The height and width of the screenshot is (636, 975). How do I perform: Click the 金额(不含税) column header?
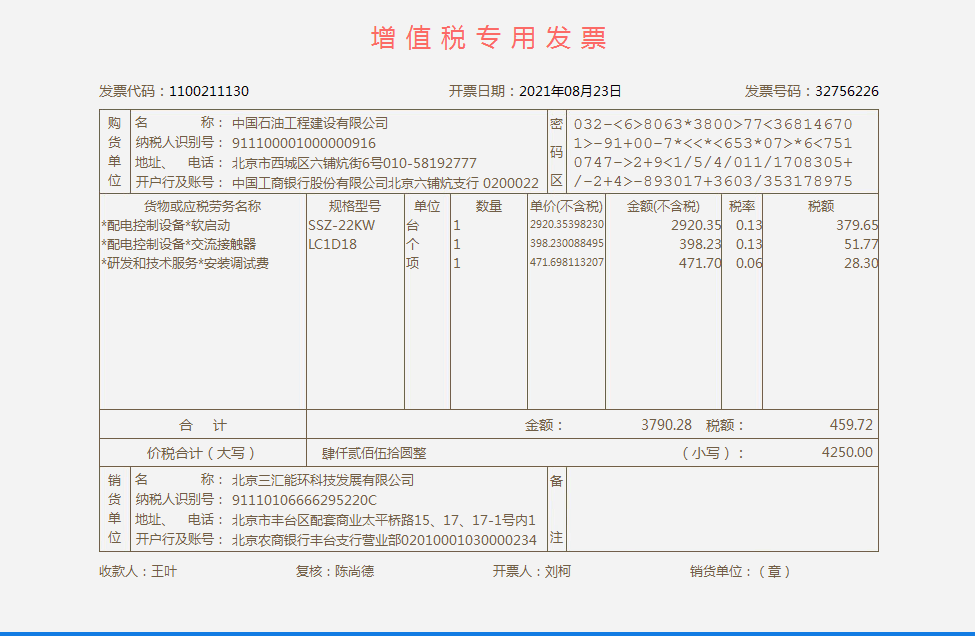[663, 206]
